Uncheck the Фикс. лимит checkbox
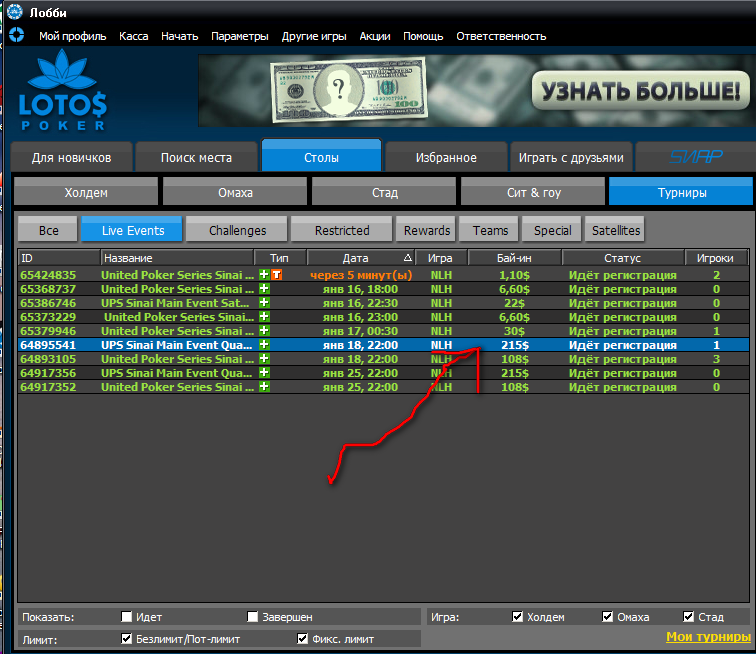Image resolution: width=756 pixels, height=654 pixels. pyautogui.click(x=302, y=639)
